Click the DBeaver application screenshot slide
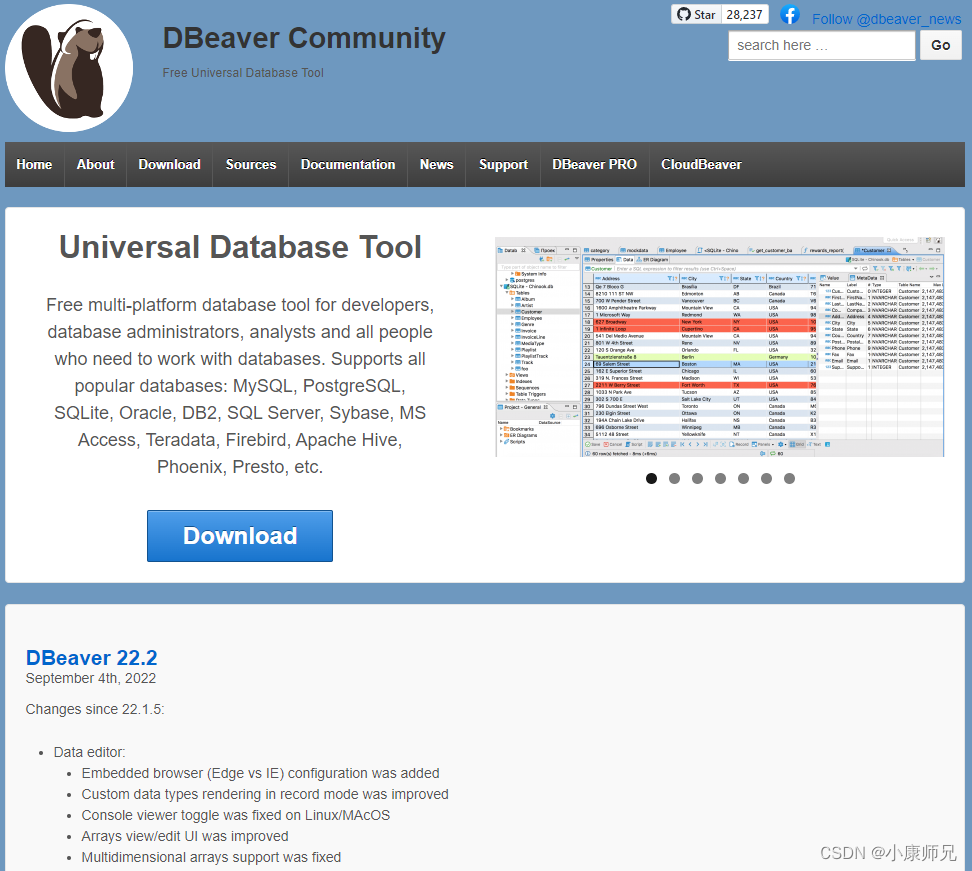Screen dimensions: 972x871 [720, 347]
